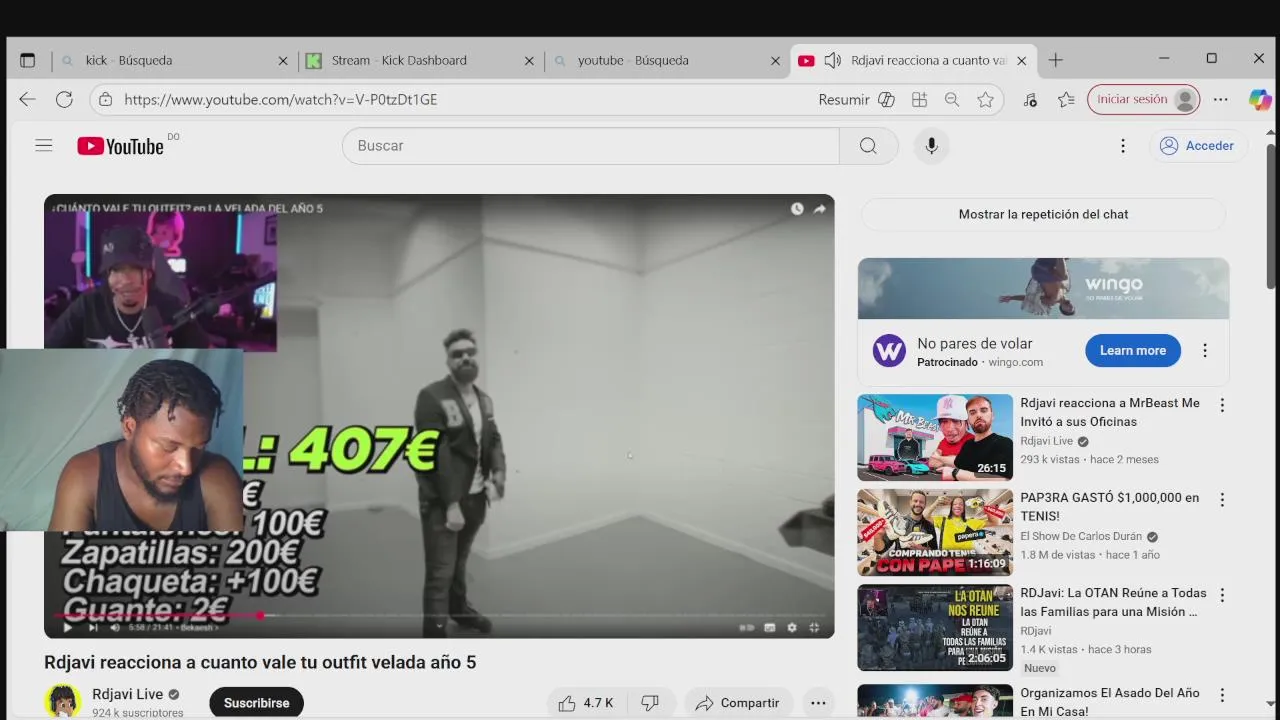Click the El Show De Carlos Durán channel
Image resolution: width=1280 pixels, height=720 pixels.
(x=1081, y=536)
